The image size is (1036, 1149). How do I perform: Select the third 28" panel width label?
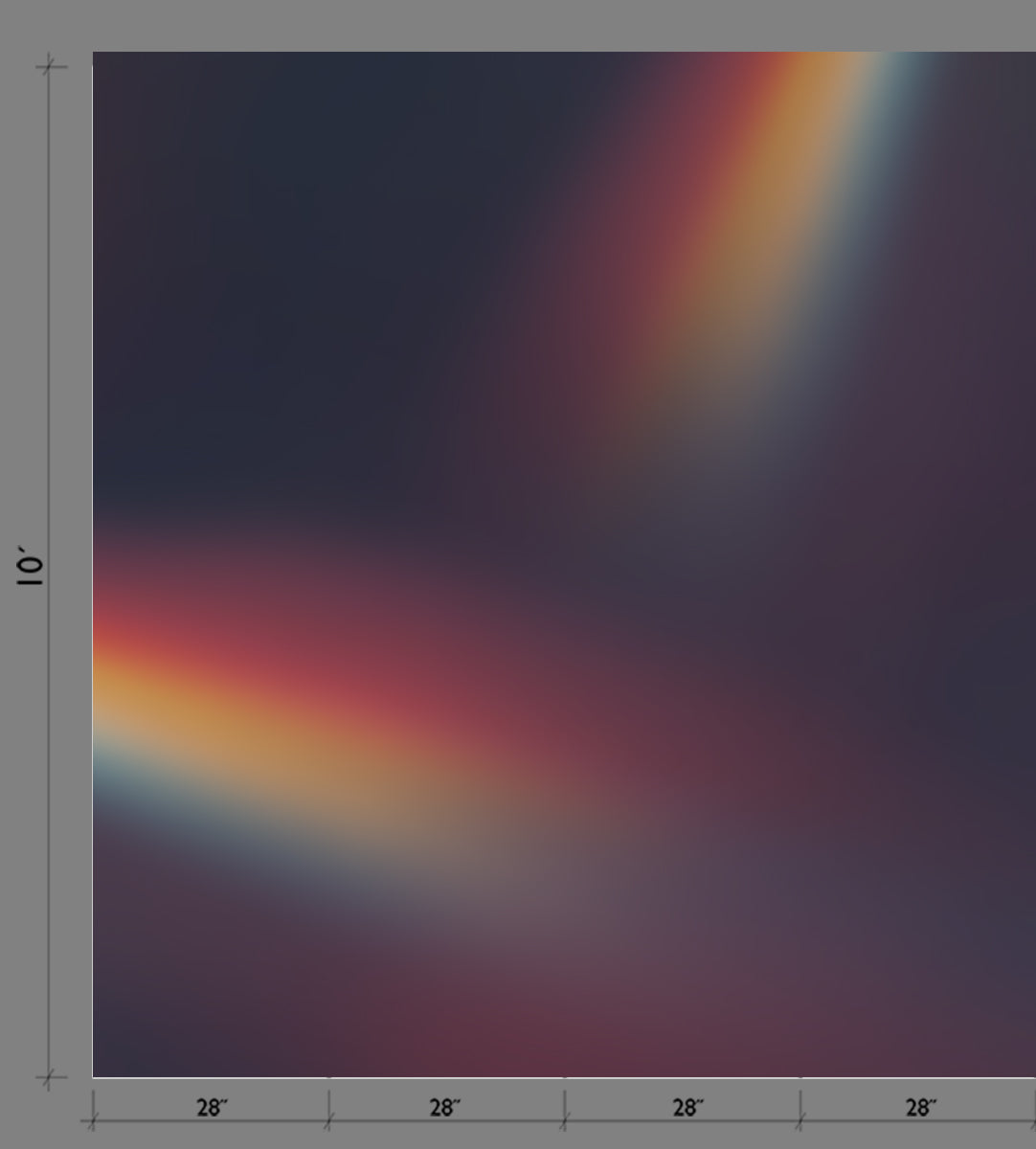point(687,1108)
